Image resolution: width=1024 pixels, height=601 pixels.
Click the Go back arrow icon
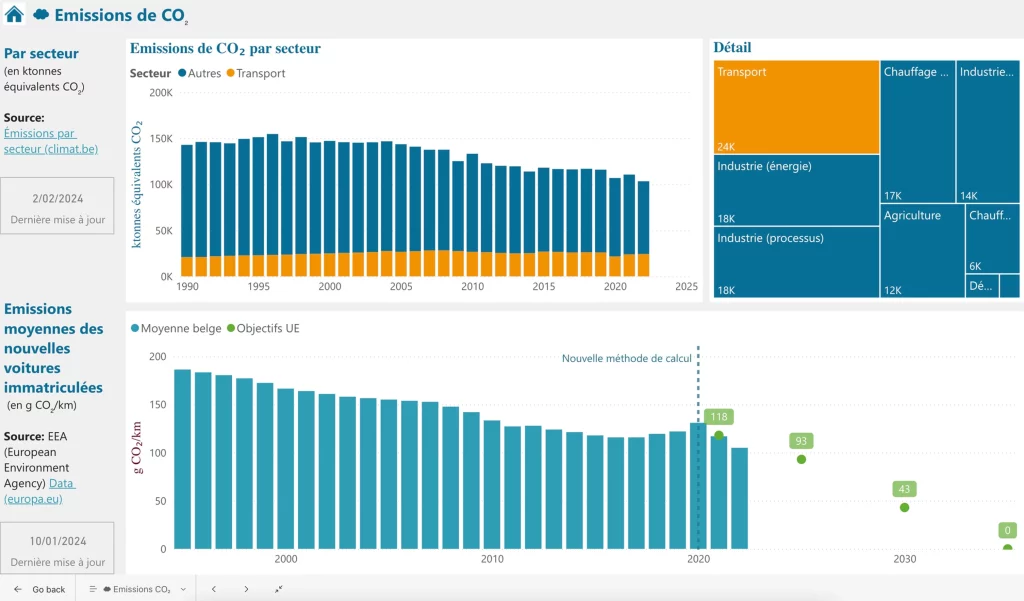pyautogui.click(x=18, y=589)
